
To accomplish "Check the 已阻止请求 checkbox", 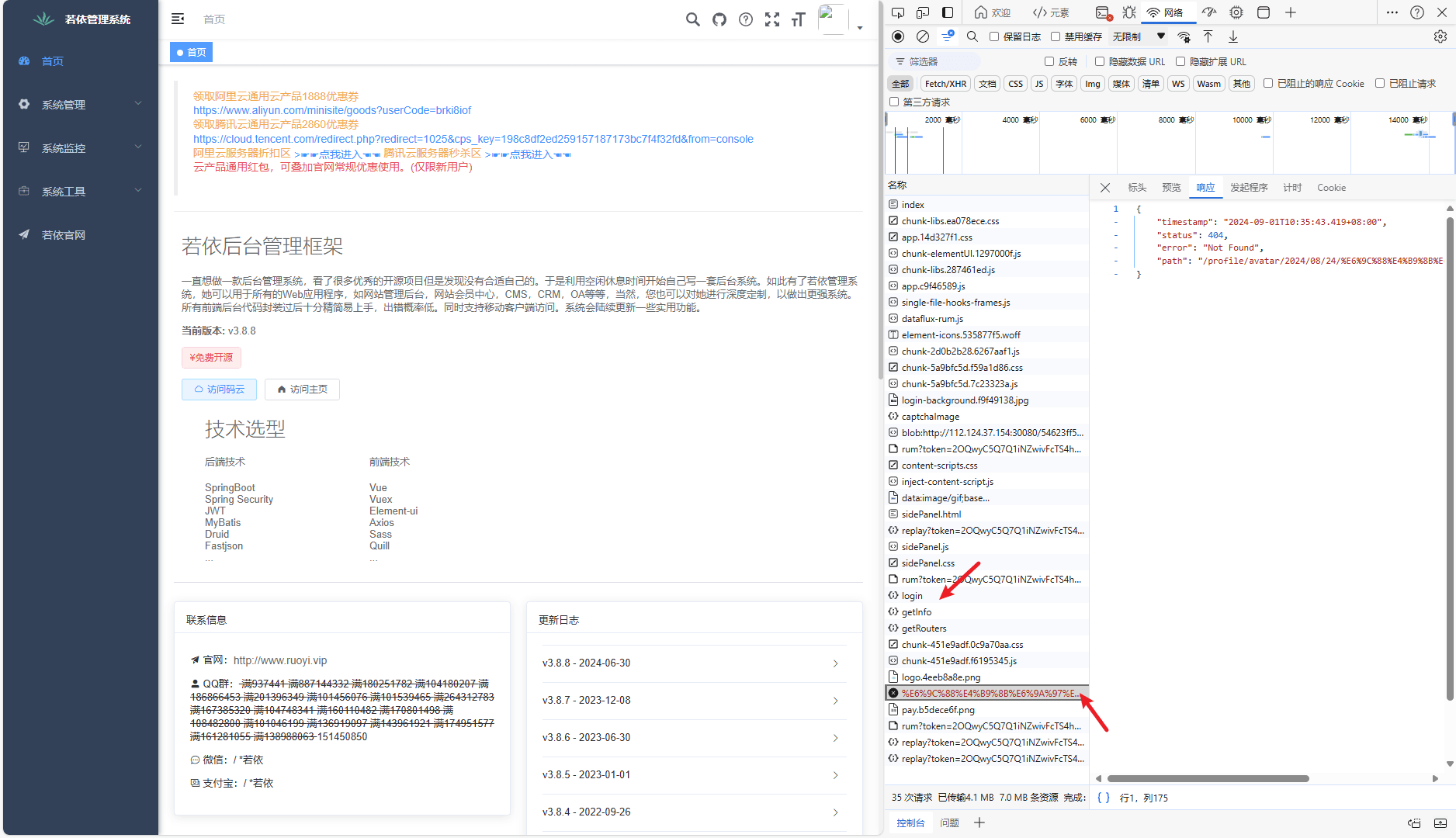I will 1380,83.
